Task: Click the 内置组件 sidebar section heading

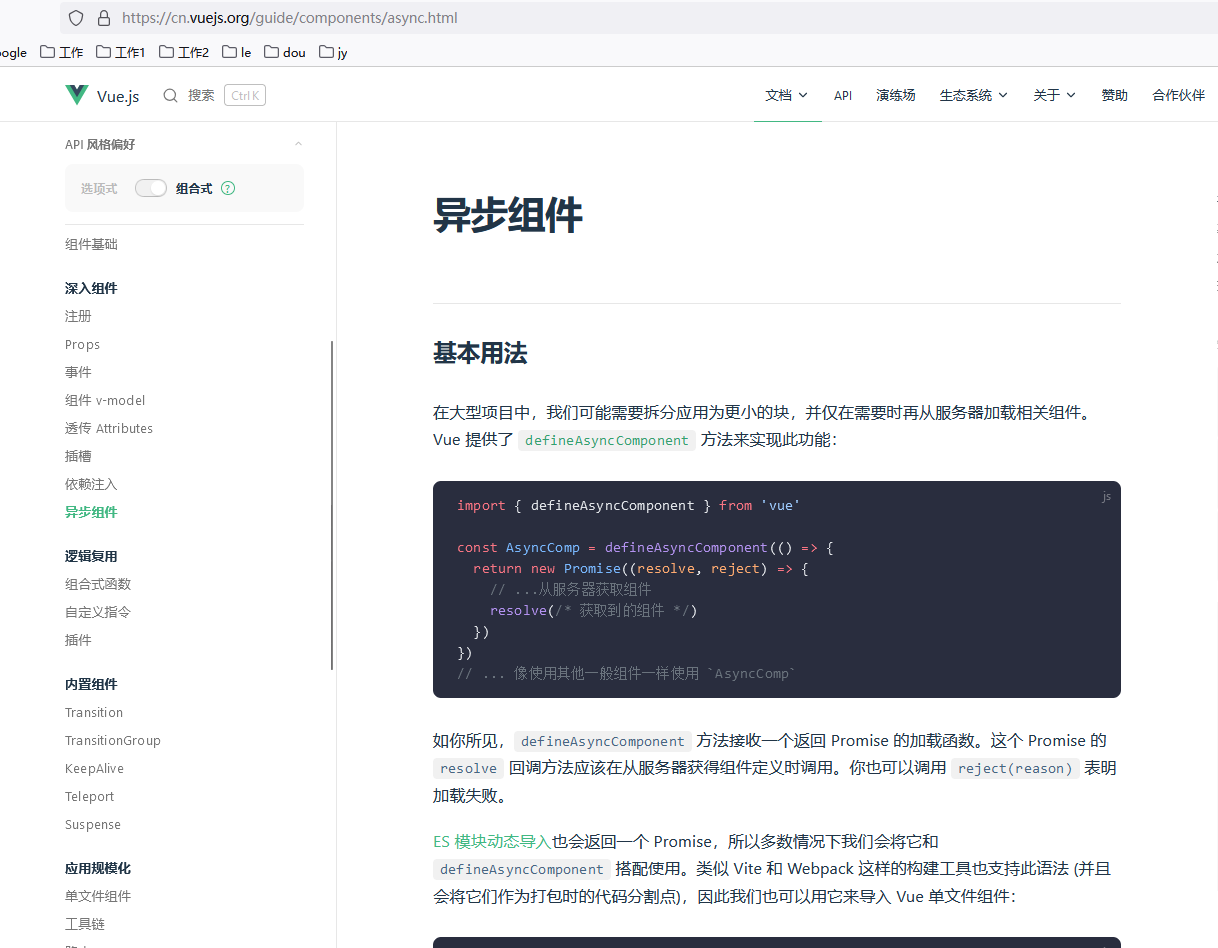Action: (x=91, y=684)
